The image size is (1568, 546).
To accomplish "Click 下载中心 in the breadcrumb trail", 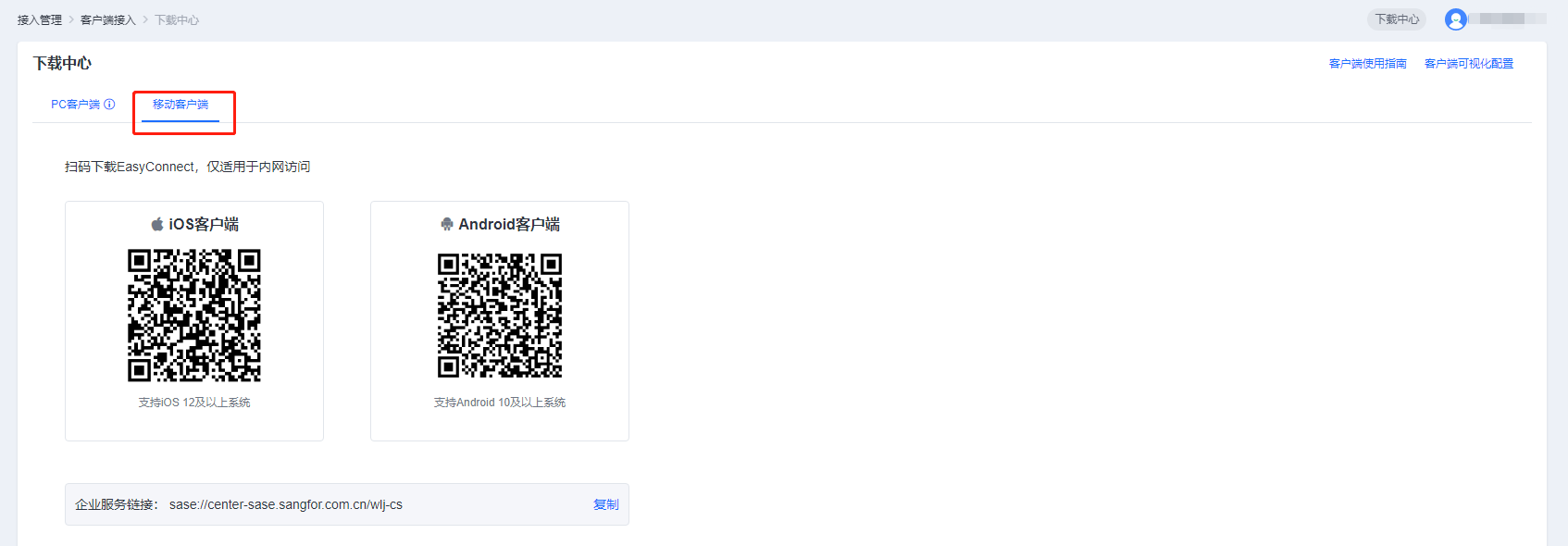I will [x=177, y=20].
